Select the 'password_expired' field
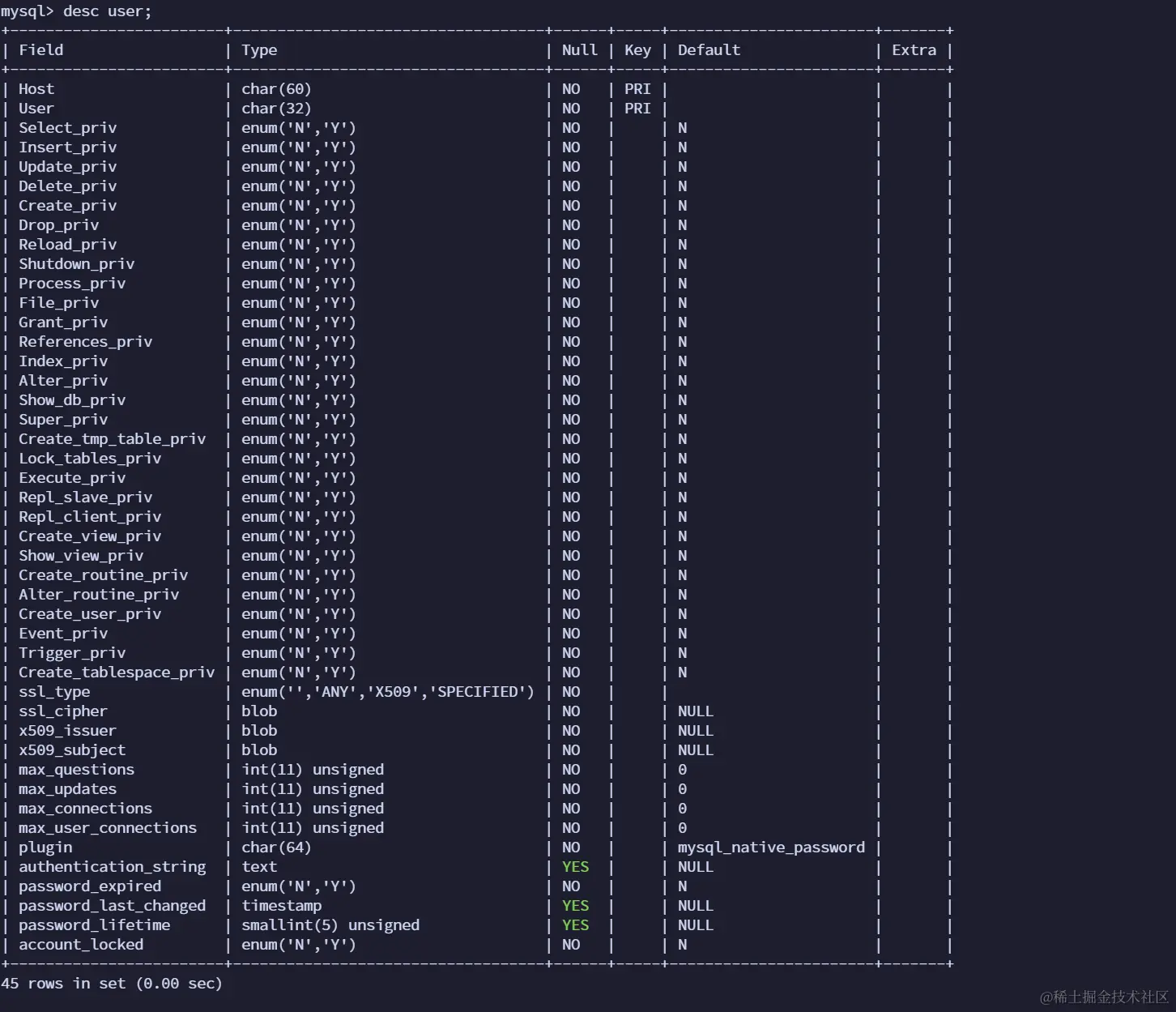The width and height of the screenshot is (1176, 1012). tap(90, 886)
